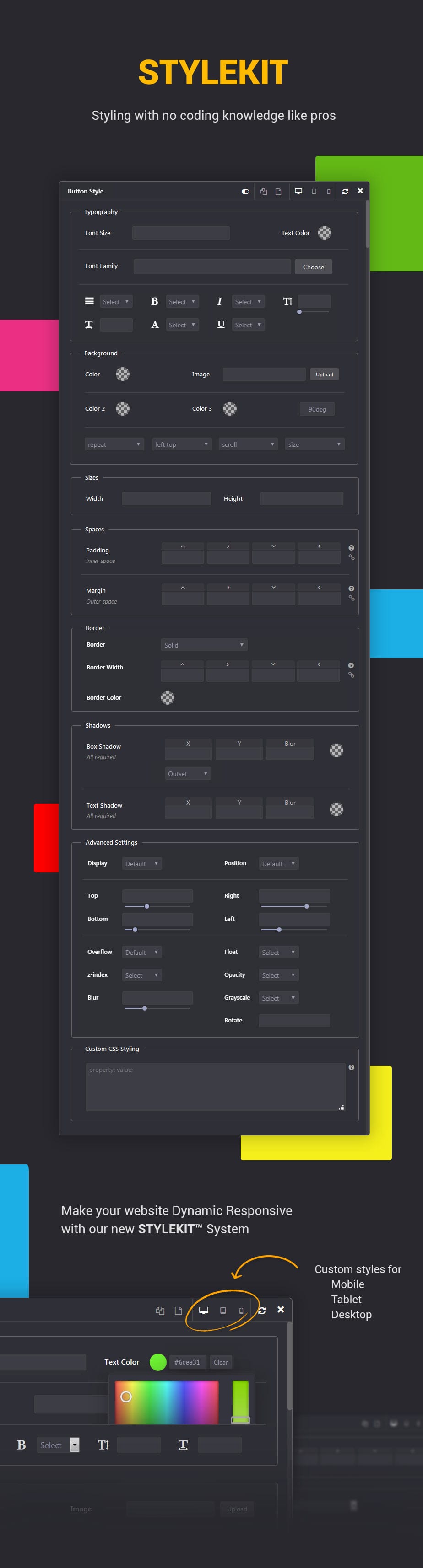Click the Clear button next to #6cea31
Viewport: 423px width, 1568px height.
coord(221,1362)
